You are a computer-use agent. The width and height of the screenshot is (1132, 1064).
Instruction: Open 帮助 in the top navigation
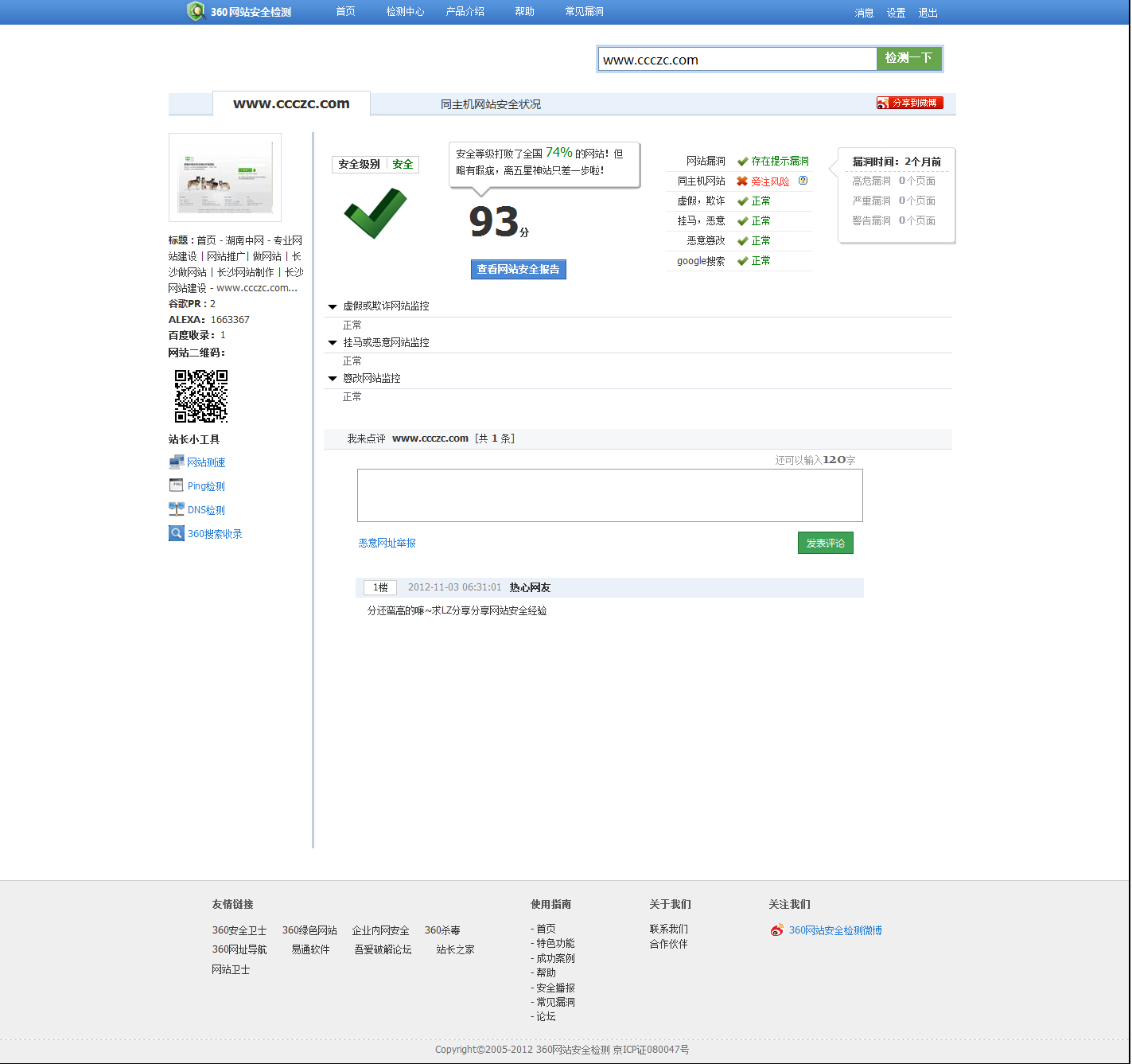[524, 12]
